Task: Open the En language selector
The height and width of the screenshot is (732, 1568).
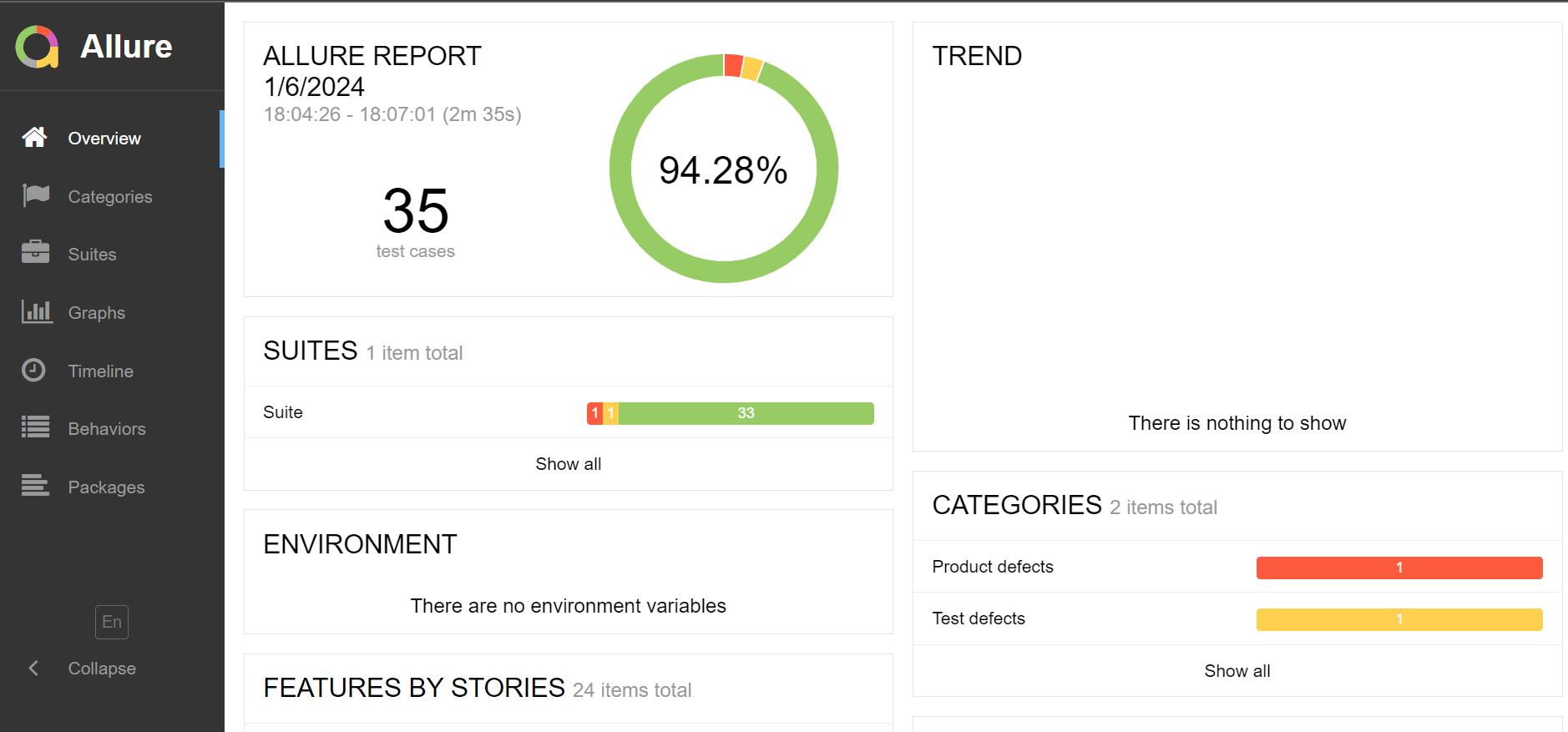Action: tap(112, 622)
